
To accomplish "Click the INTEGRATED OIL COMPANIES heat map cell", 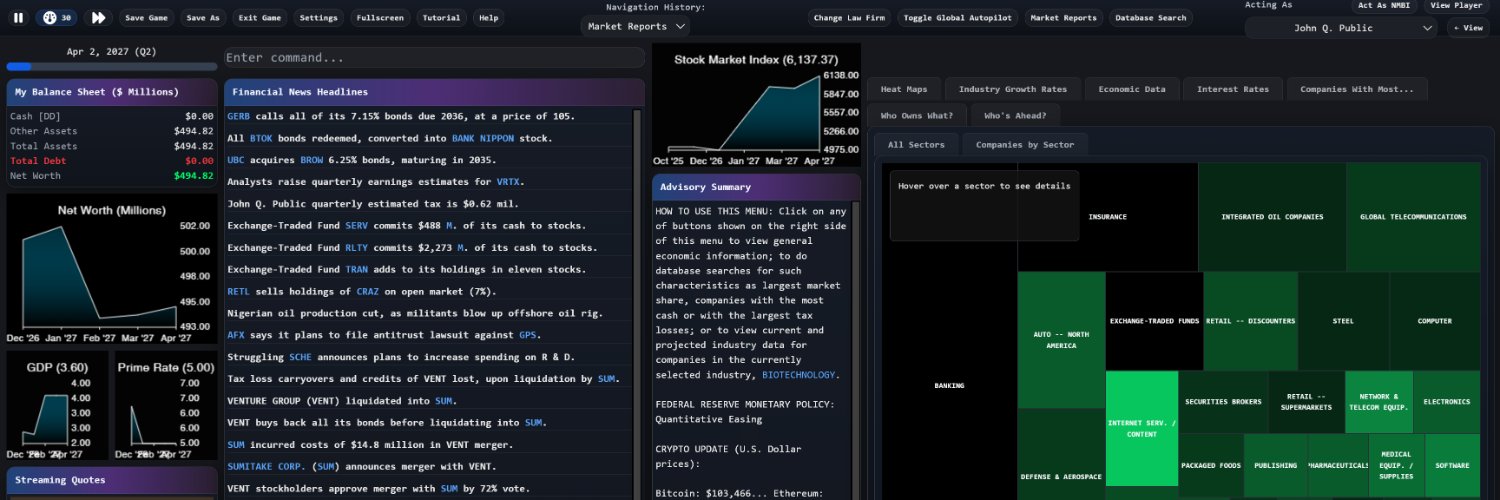I will point(1272,217).
